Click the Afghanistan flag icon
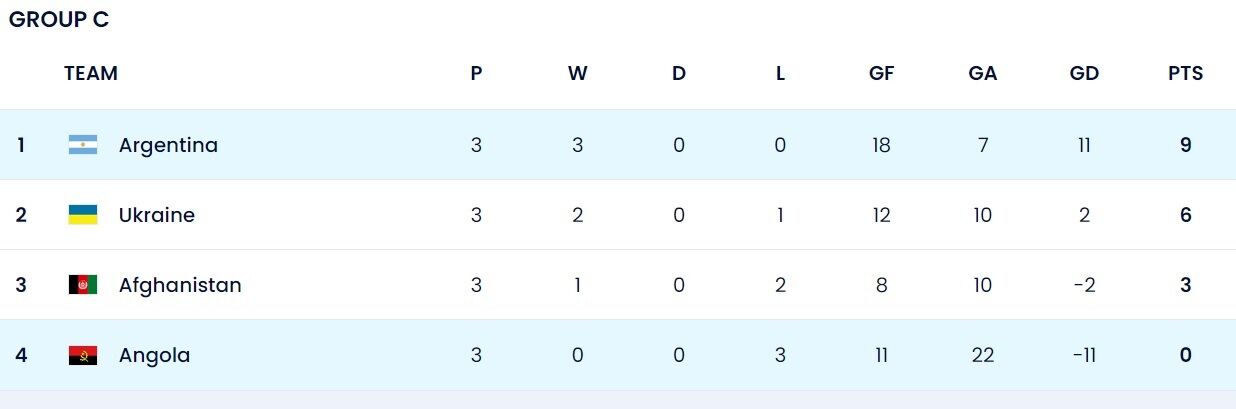 [x=83, y=285]
